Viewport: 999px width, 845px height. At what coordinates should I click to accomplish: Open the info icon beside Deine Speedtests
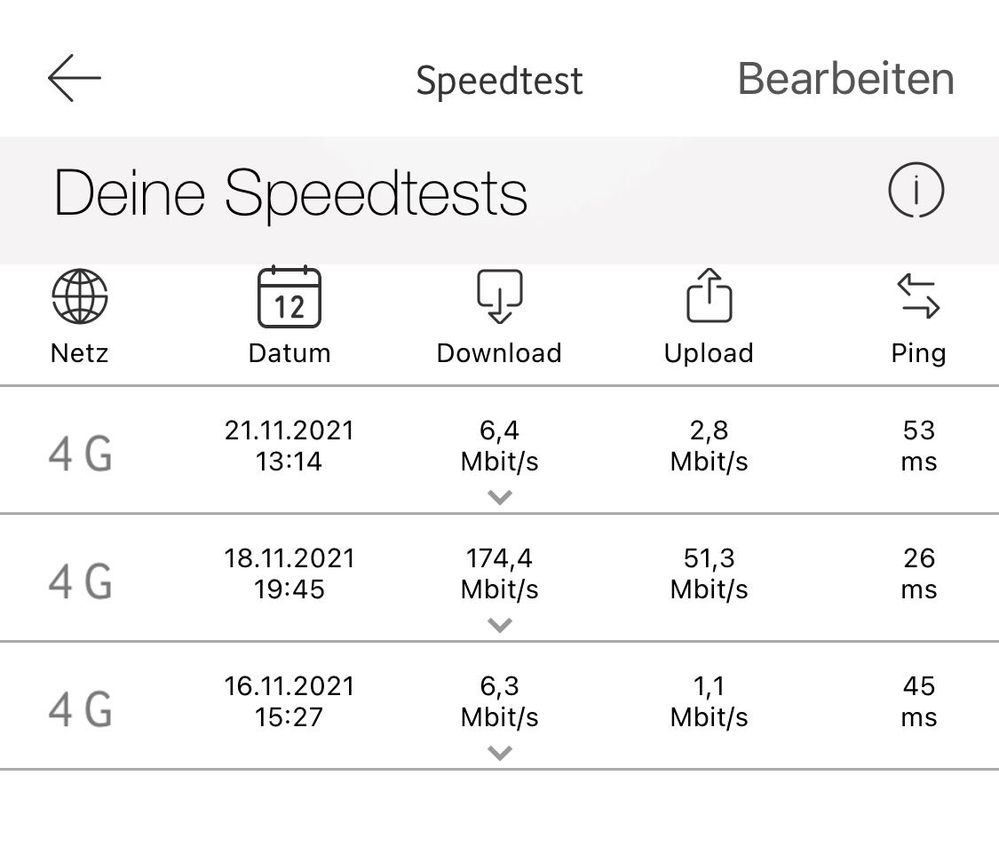coord(916,190)
